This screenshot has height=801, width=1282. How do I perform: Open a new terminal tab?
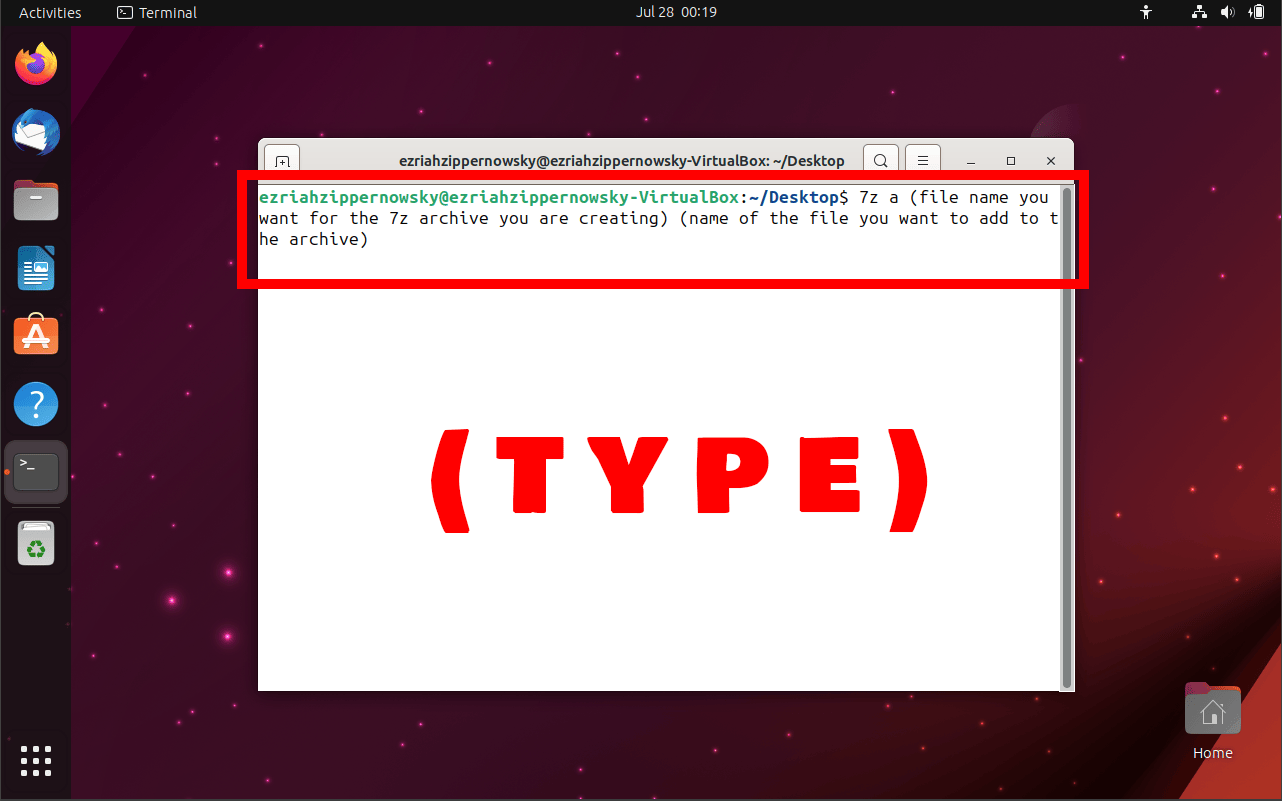(281, 159)
